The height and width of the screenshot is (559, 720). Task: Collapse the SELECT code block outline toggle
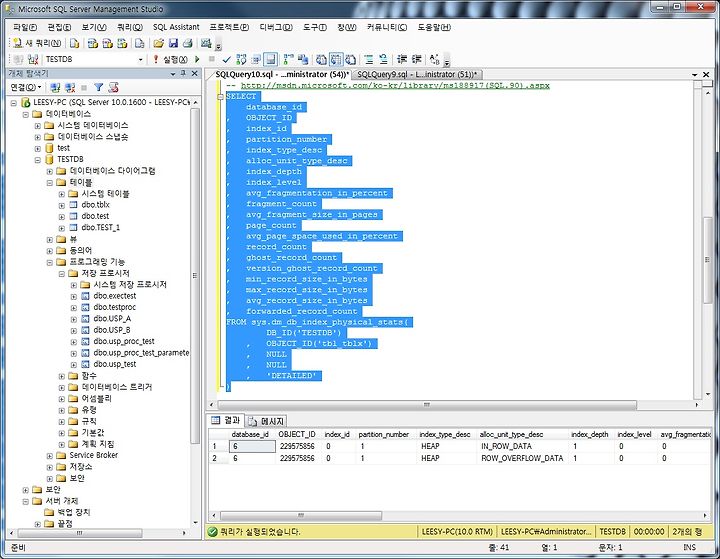pyautogui.click(x=220, y=96)
